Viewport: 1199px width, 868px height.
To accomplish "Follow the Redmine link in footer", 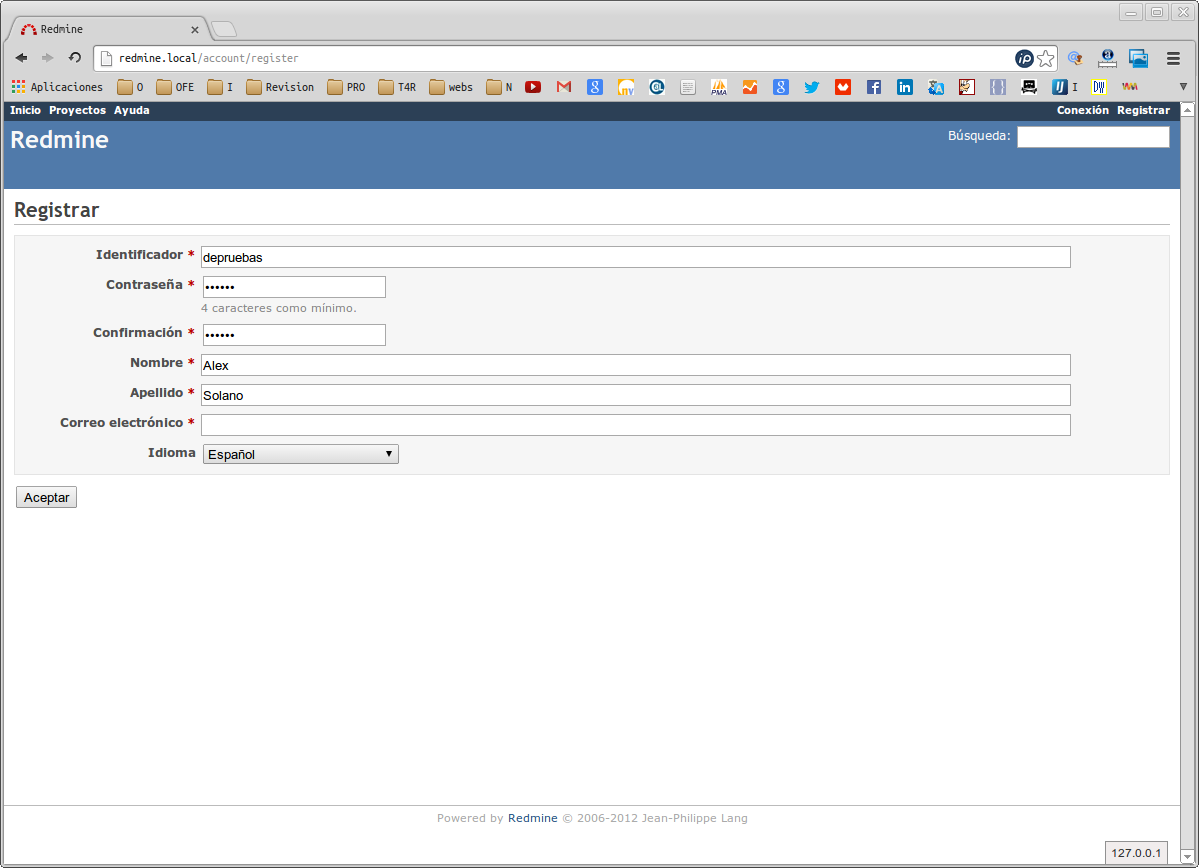I will pyautogui.click(x=532, y=818).
